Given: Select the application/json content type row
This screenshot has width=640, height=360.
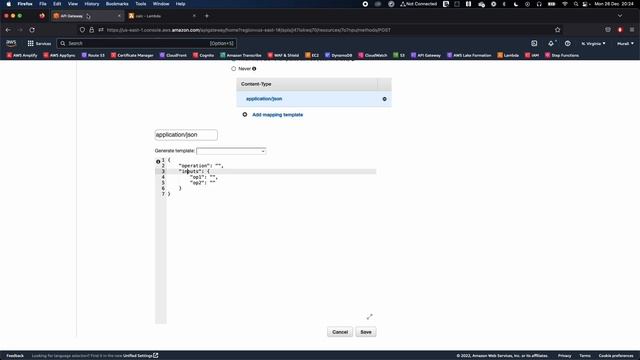Looking at the screenshot, I should tap(314, 99).
